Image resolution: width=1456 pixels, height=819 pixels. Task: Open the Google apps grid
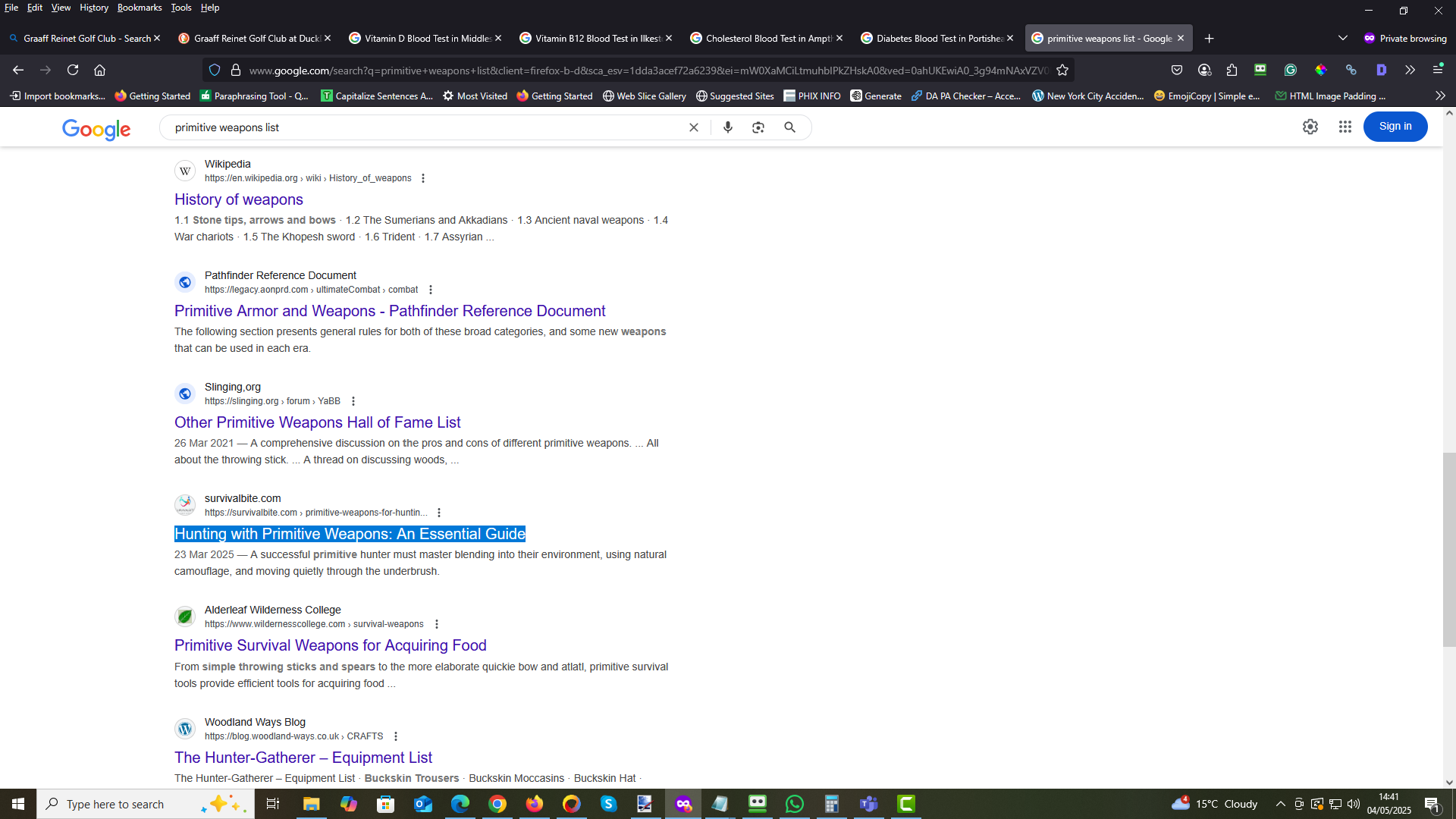coord(1345,127)
